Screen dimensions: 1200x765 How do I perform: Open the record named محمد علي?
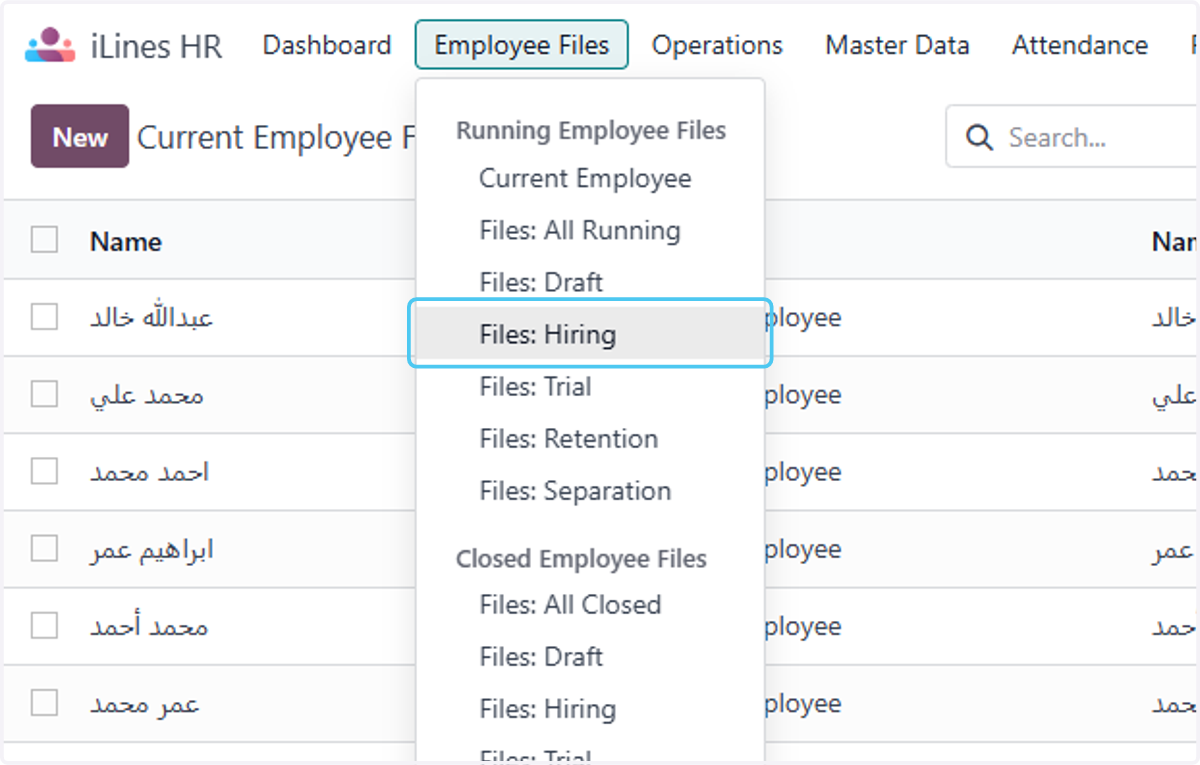(147, 395)
